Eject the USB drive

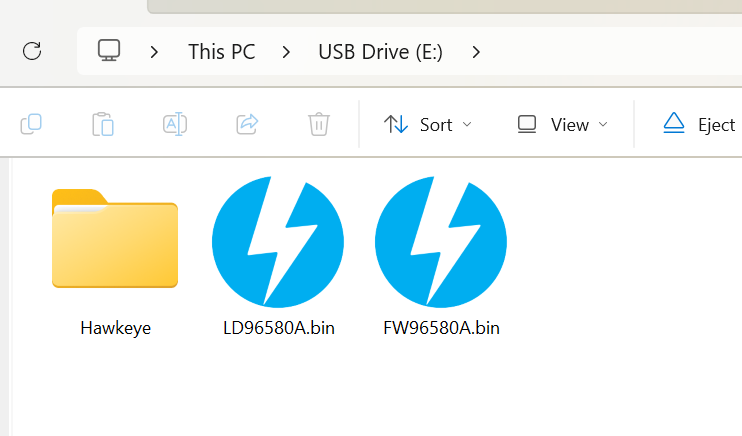pos(700,125)
